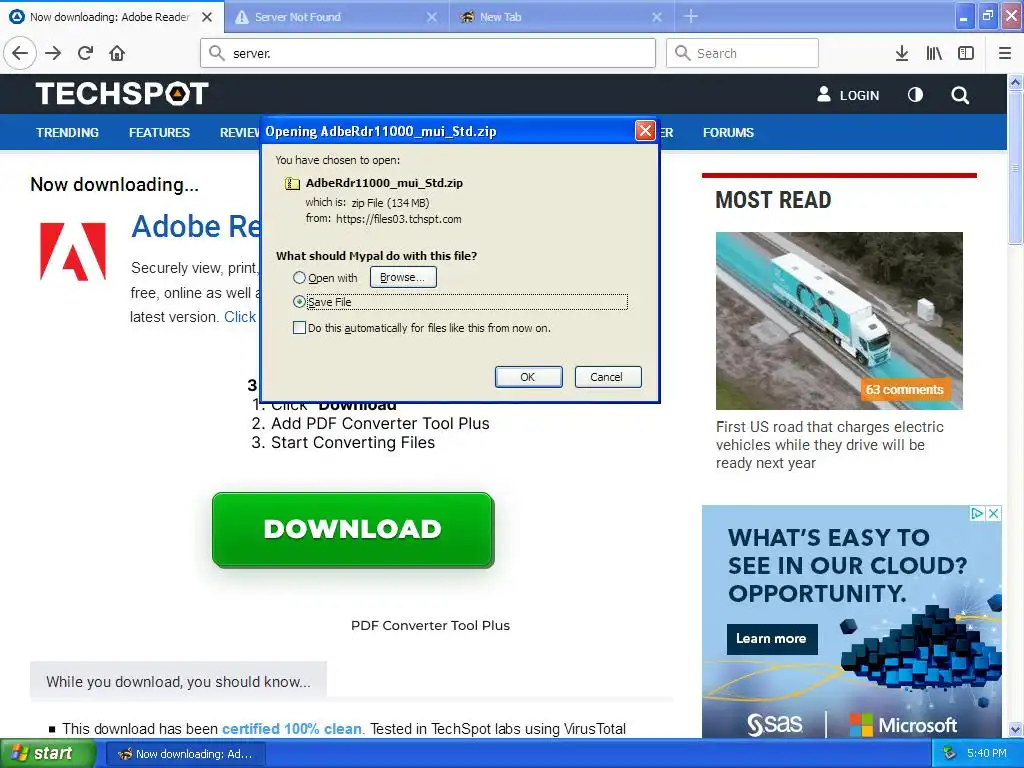Select the Save File radio option
Viewport: 1024px width, 768px height.
click(299, 302)
